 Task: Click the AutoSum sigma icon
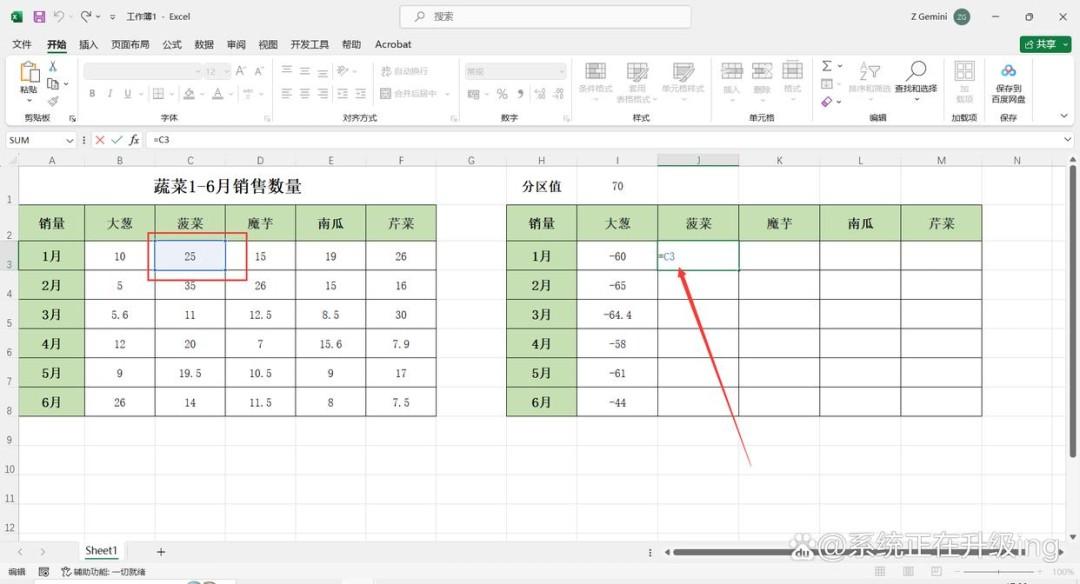[827, 66]
